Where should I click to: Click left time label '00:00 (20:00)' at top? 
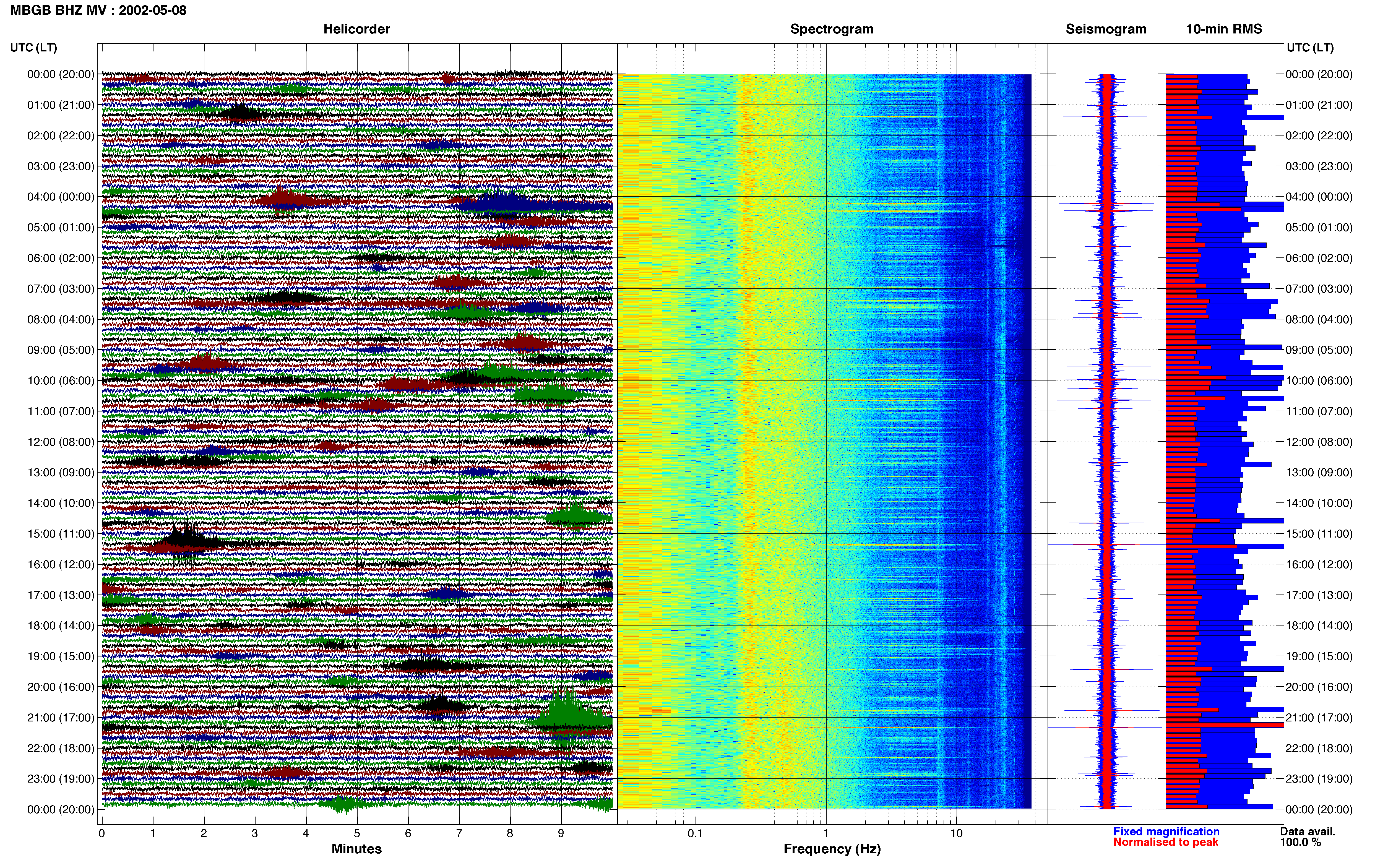click(x=60, y=74)
